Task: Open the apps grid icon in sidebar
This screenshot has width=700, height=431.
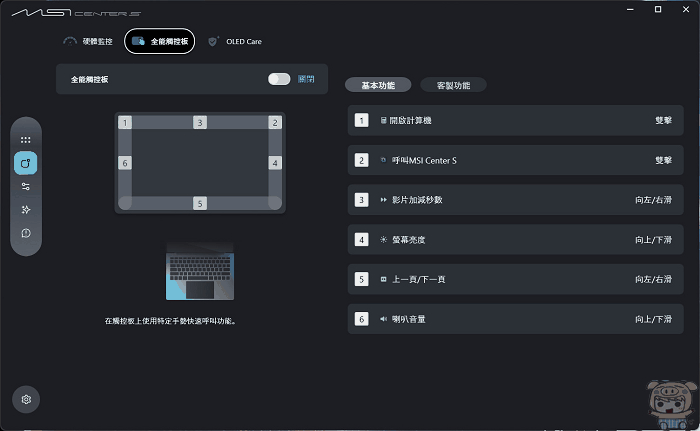Action: pos(26,140)
